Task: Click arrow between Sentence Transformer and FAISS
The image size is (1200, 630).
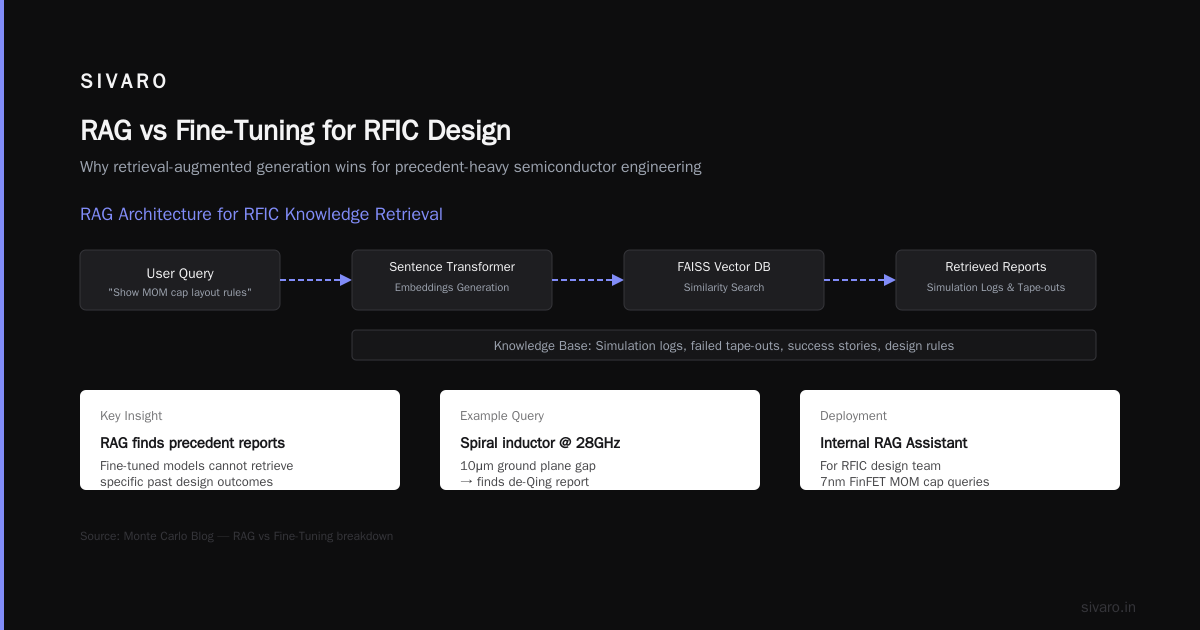Action: tap(588, 280)
